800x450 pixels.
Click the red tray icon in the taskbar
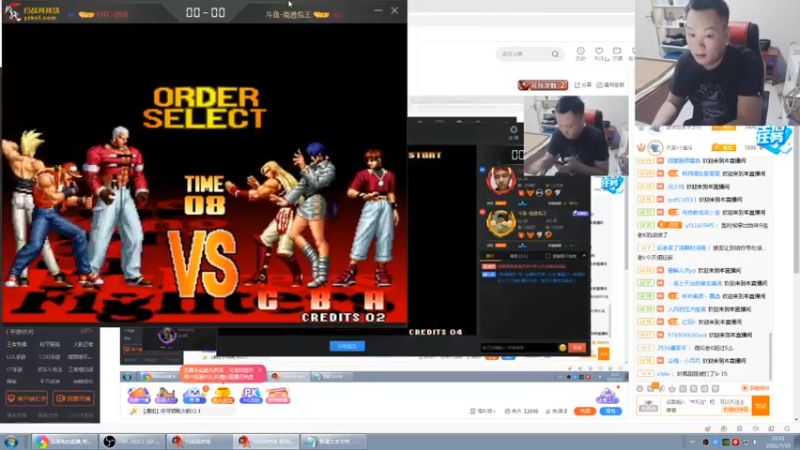click(736, 442)
